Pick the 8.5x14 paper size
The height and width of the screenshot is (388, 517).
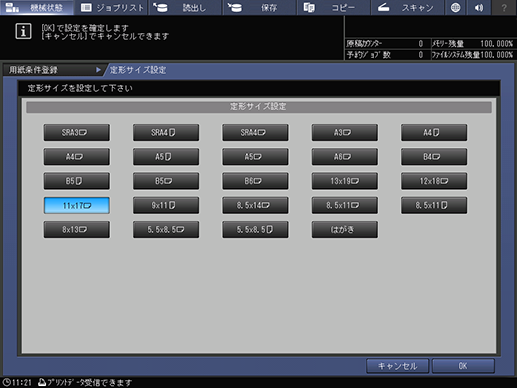255,205
